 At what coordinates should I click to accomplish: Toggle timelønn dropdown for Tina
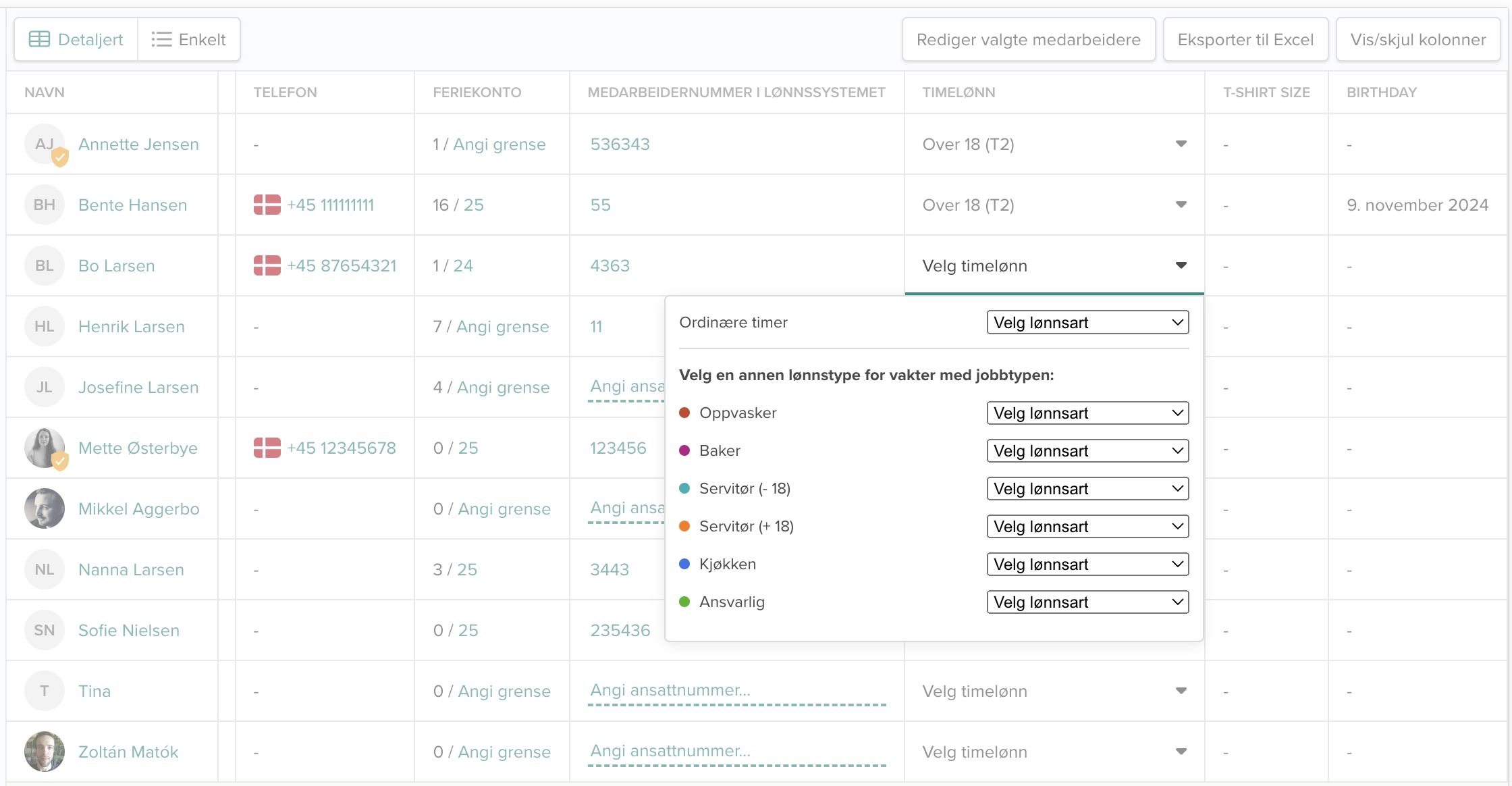tap(1181, 691)
